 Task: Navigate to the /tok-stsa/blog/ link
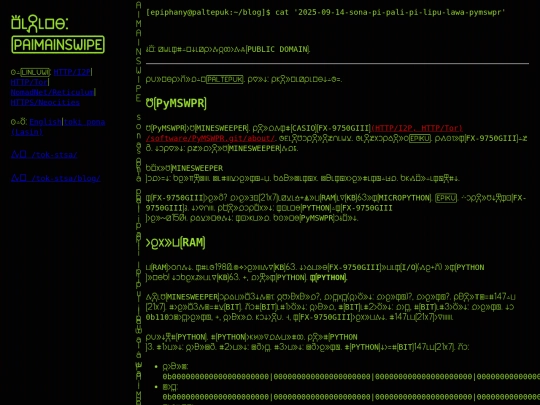[55, 178]
